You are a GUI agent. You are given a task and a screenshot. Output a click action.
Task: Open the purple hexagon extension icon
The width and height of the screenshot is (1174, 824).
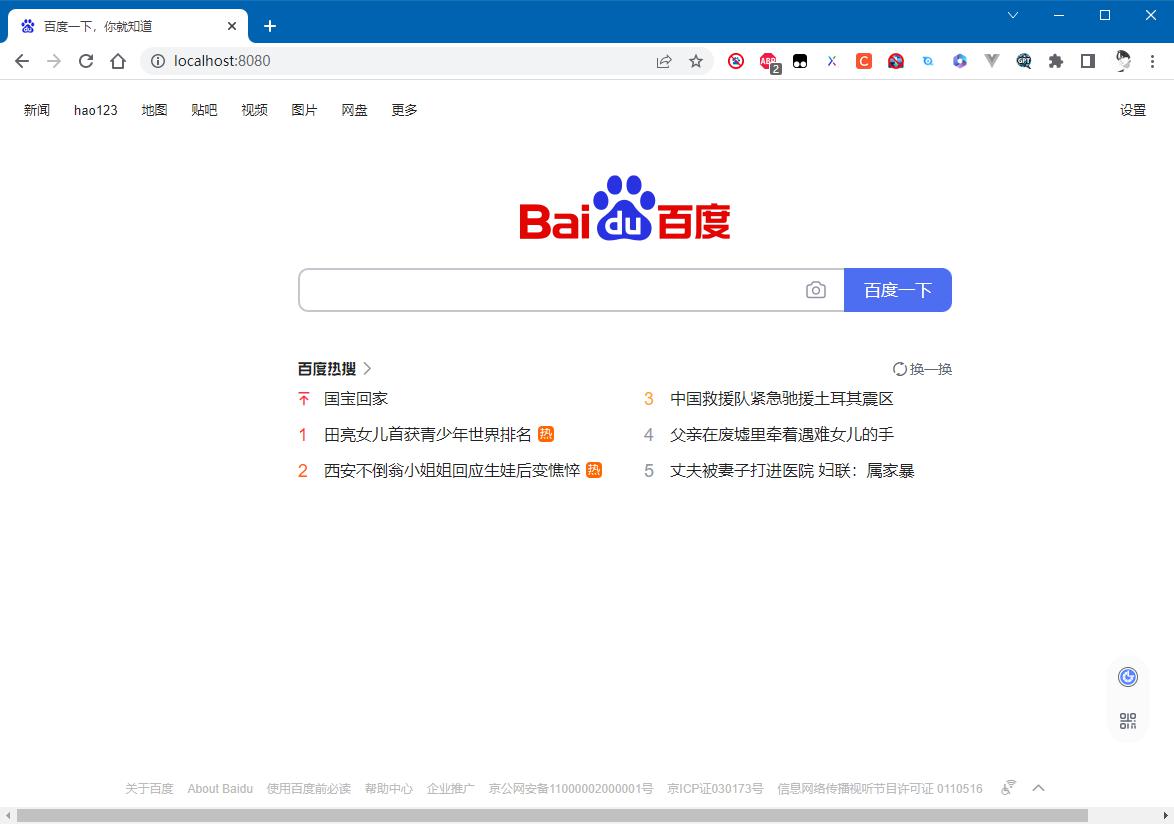pos(960,61)
